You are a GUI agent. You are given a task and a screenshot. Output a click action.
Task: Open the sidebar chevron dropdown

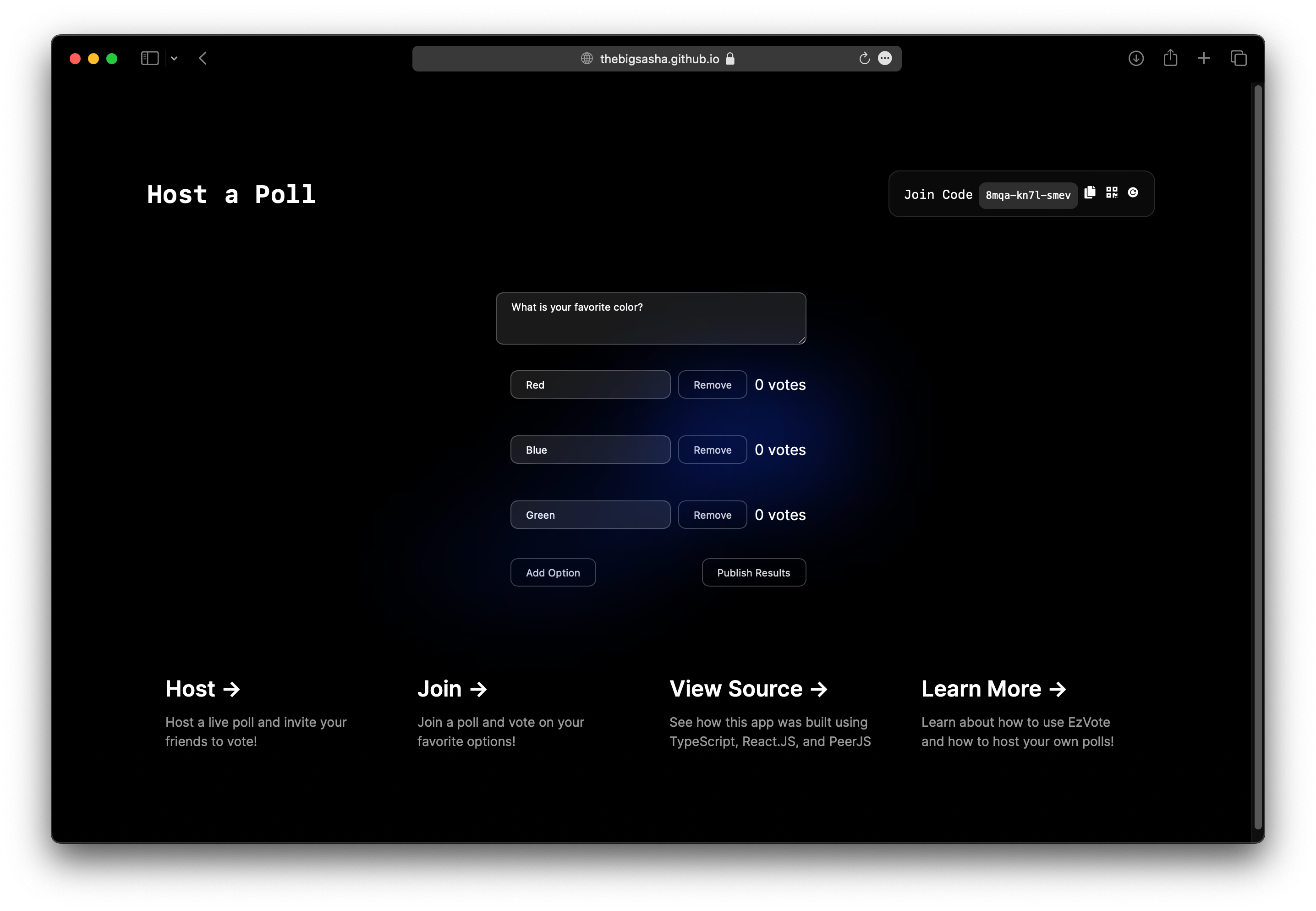(x=175, y=58)
